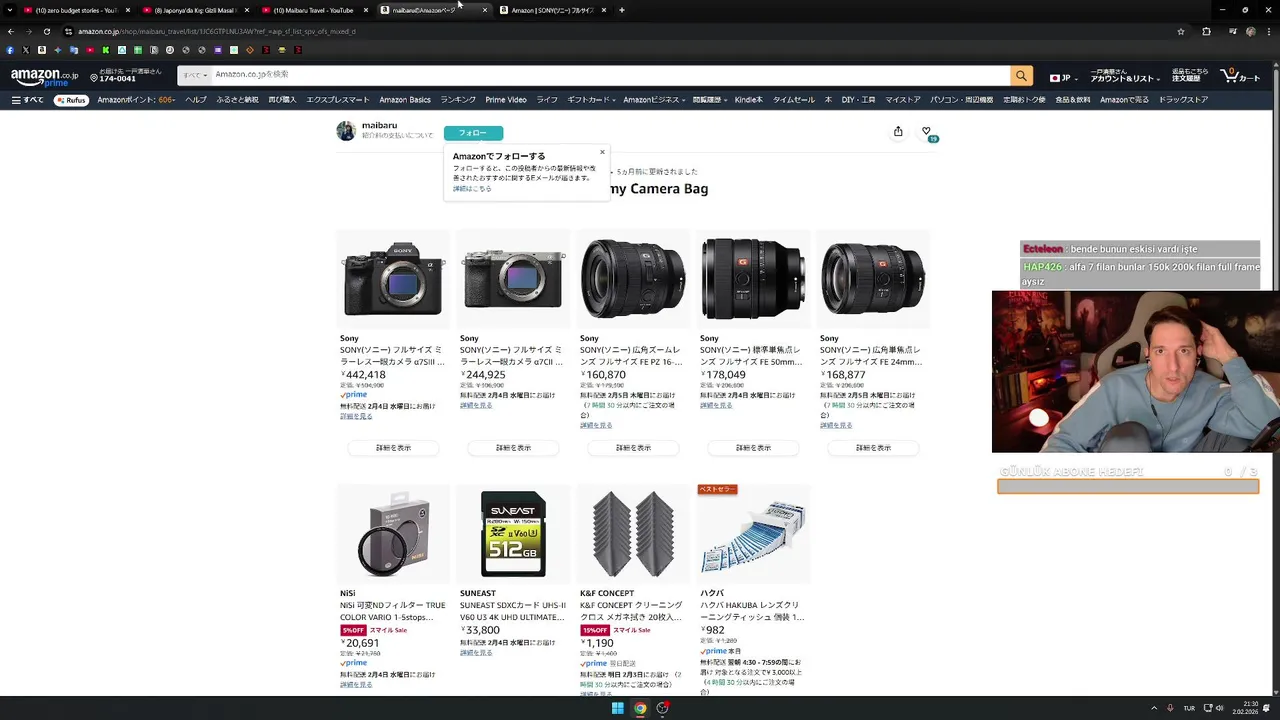Image resolution: width=1280 pixels, height=720 pixels.
Task: Click the orange subscriber goal progress bar
Action: [1128, 487]
